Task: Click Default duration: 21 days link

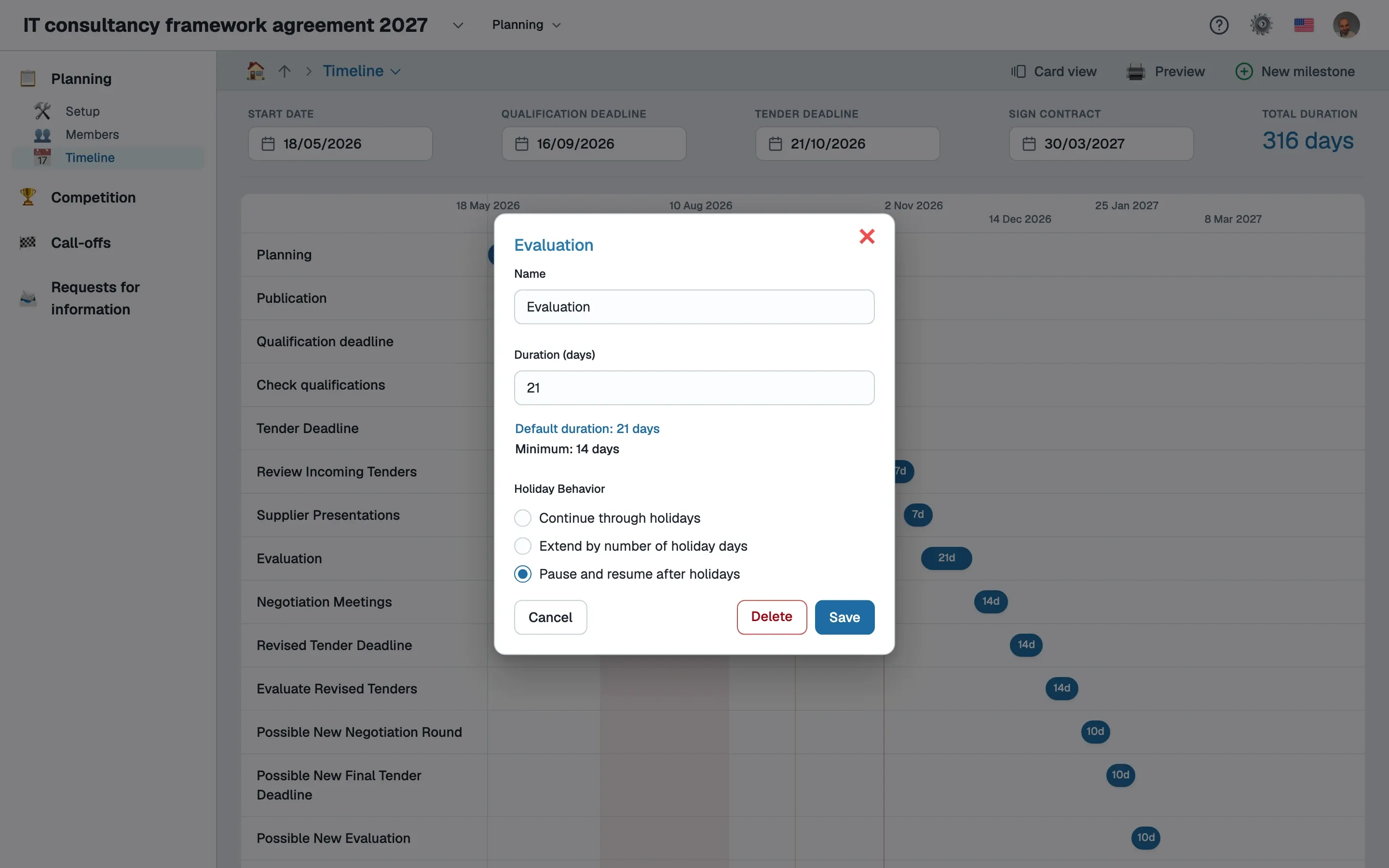Action: (x=587, y=428)
